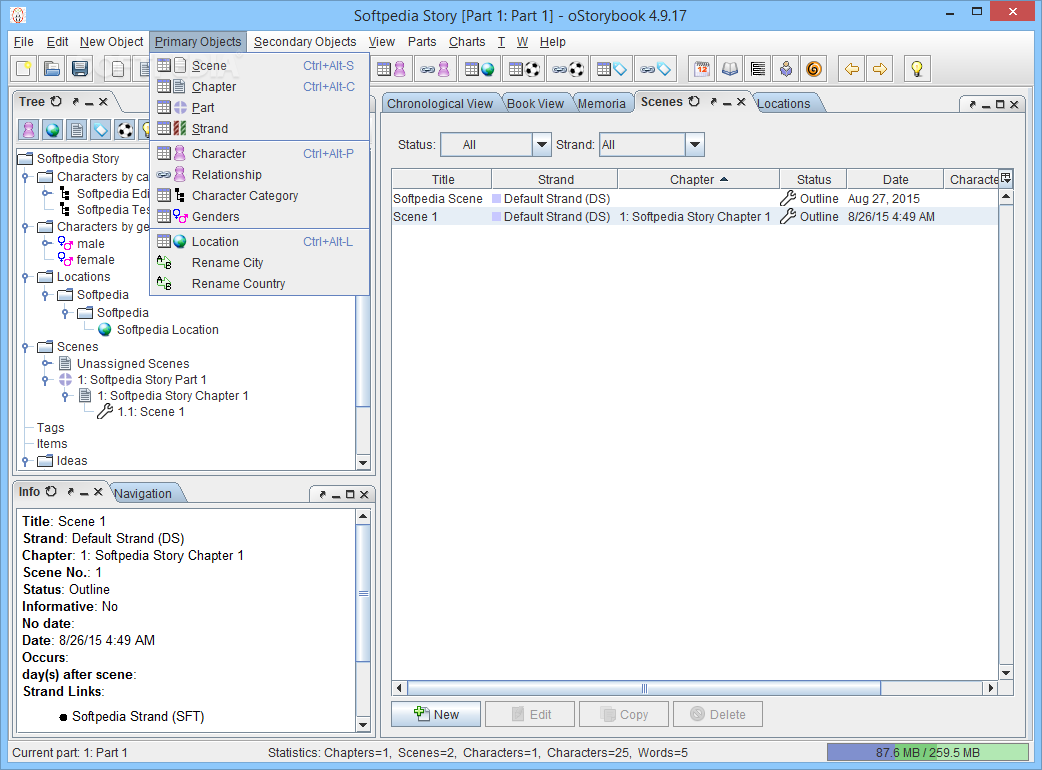This screenshot has height=770, width=1042.
Task: Refresh the Scenes tab view
Action: pos(694,101)
